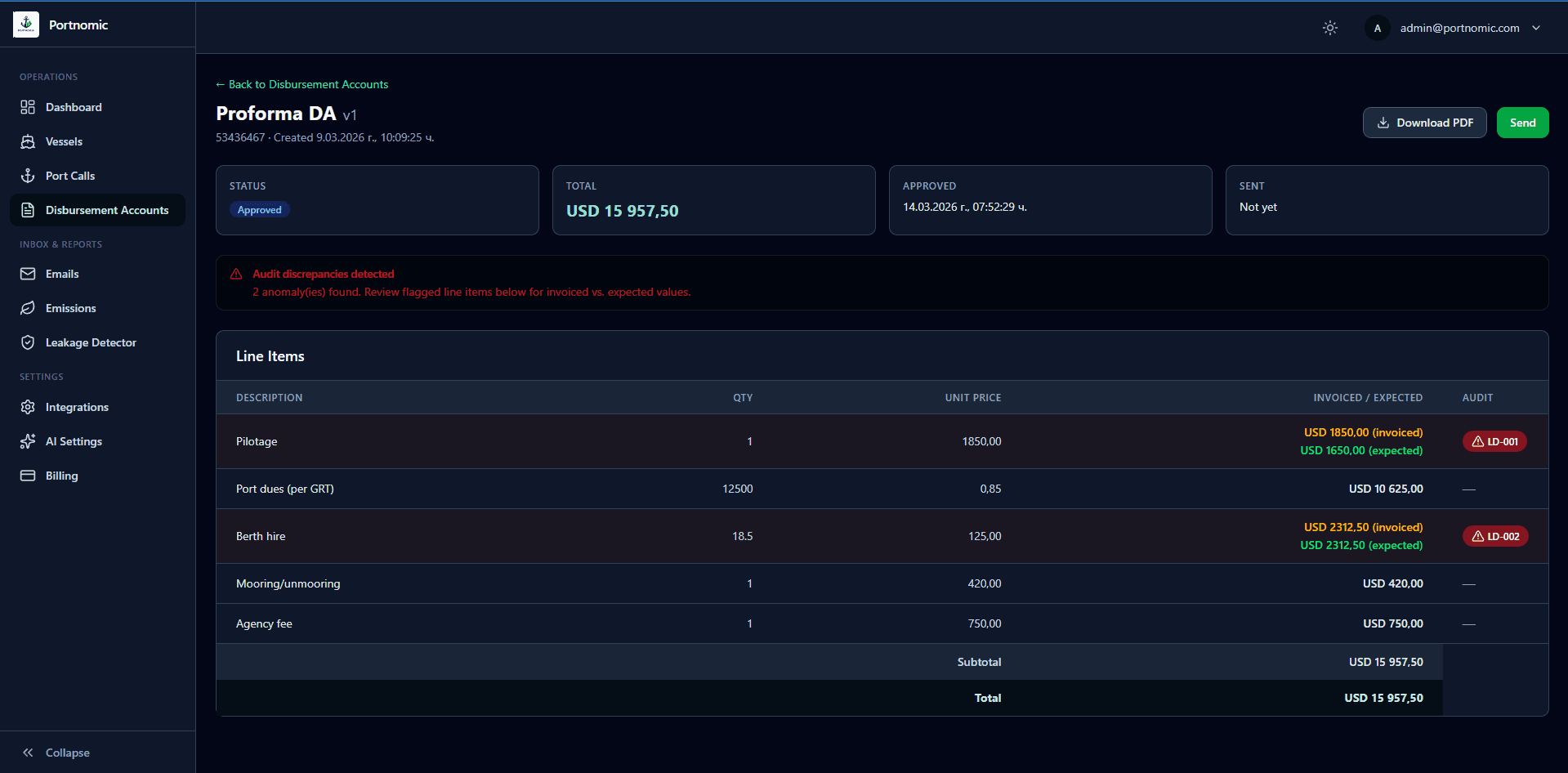Click the AI Settings icon
This screenshot has height=773, width=1568.
pyautogui.click(x=28, y=441)
